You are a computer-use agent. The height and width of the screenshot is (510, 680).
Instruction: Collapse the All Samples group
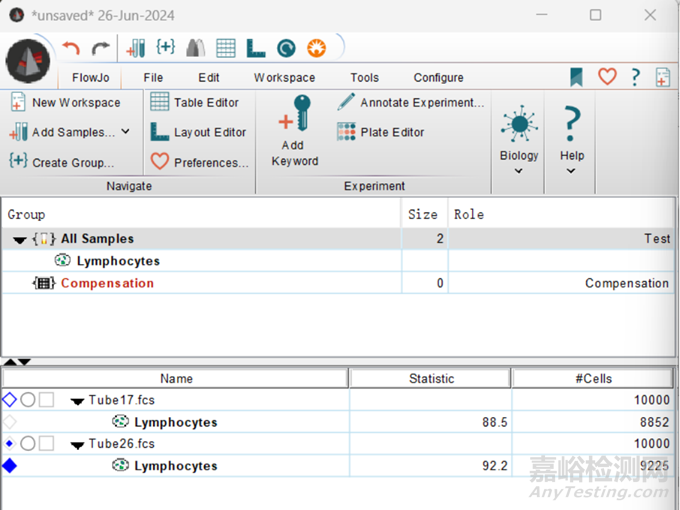[x=20, y=240]
